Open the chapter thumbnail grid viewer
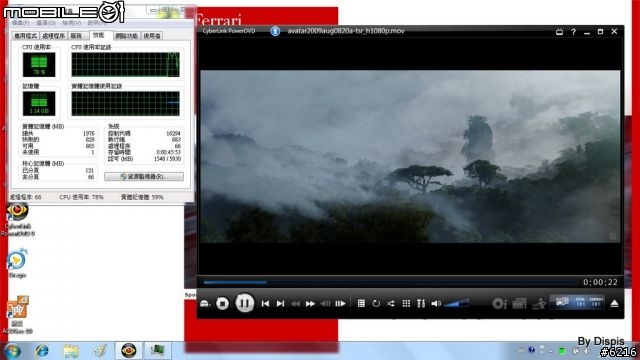This screenshot has height=360, width=640. coord(406,303)
